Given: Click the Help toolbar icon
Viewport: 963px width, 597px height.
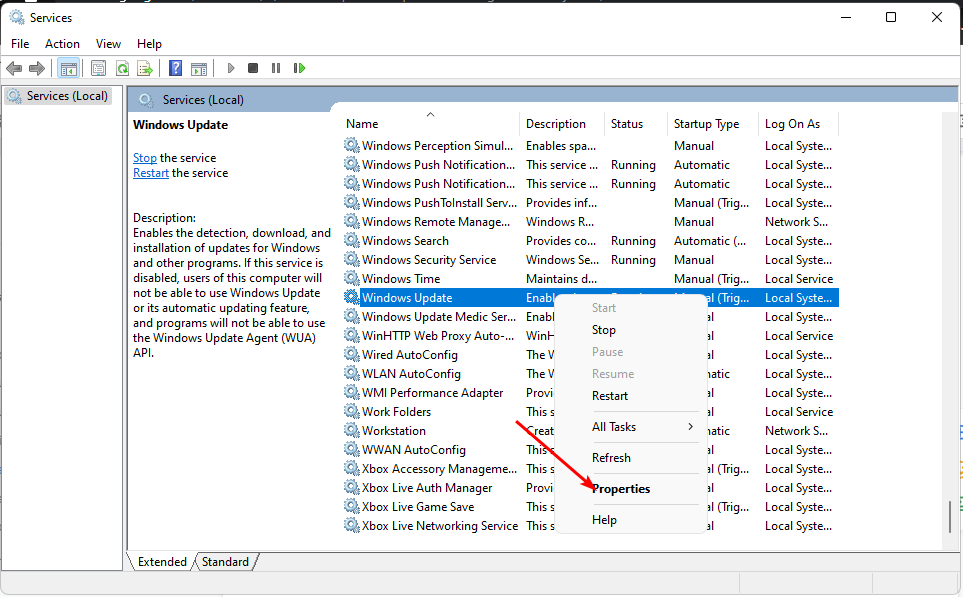Looking at the screenshot, I should tap(174, 67).
